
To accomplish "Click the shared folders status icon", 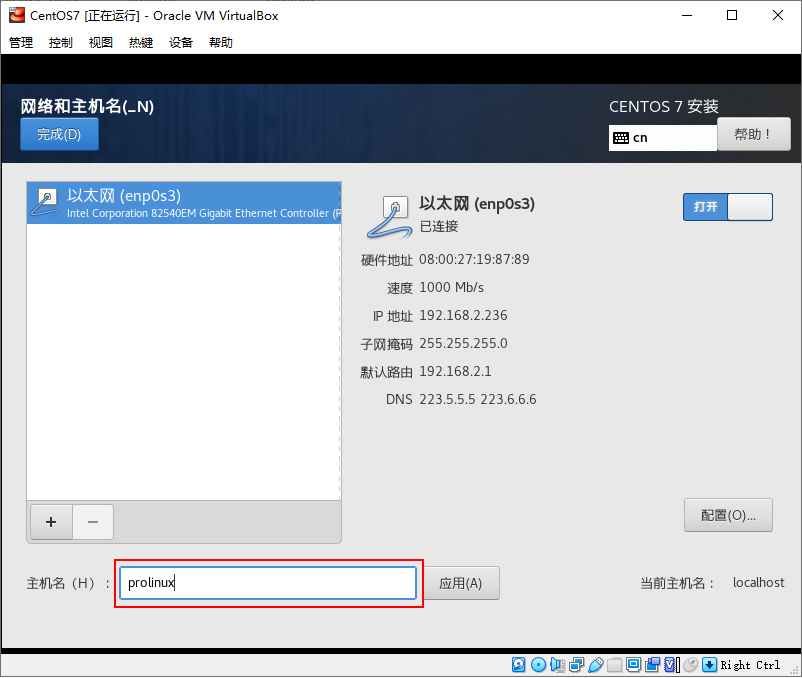I will (x=614, y=665).
